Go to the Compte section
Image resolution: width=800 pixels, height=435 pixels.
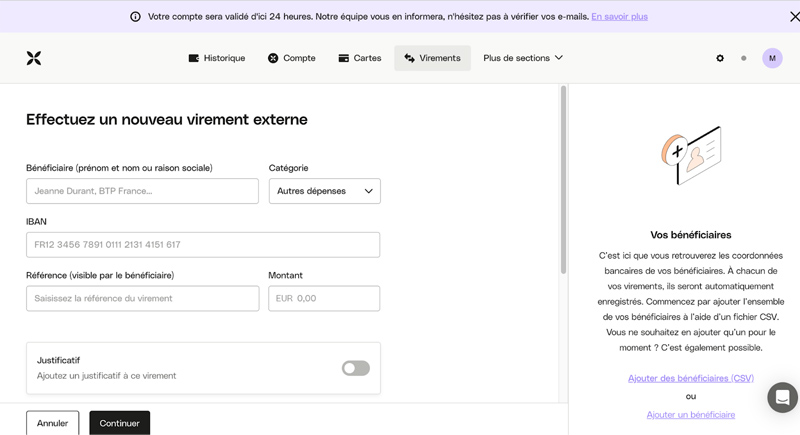coord(292,58)
